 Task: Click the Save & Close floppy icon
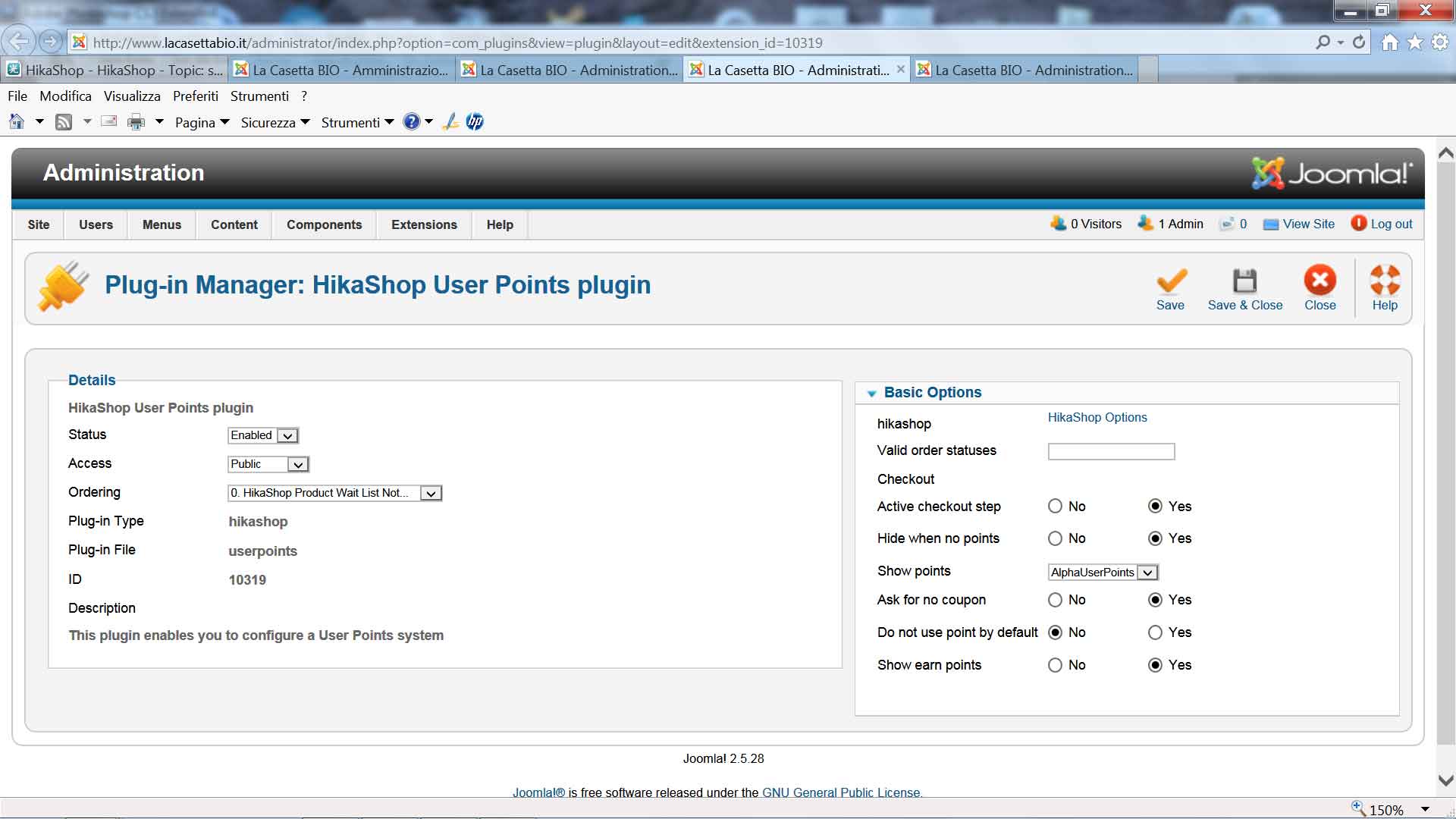point(1244,281)
